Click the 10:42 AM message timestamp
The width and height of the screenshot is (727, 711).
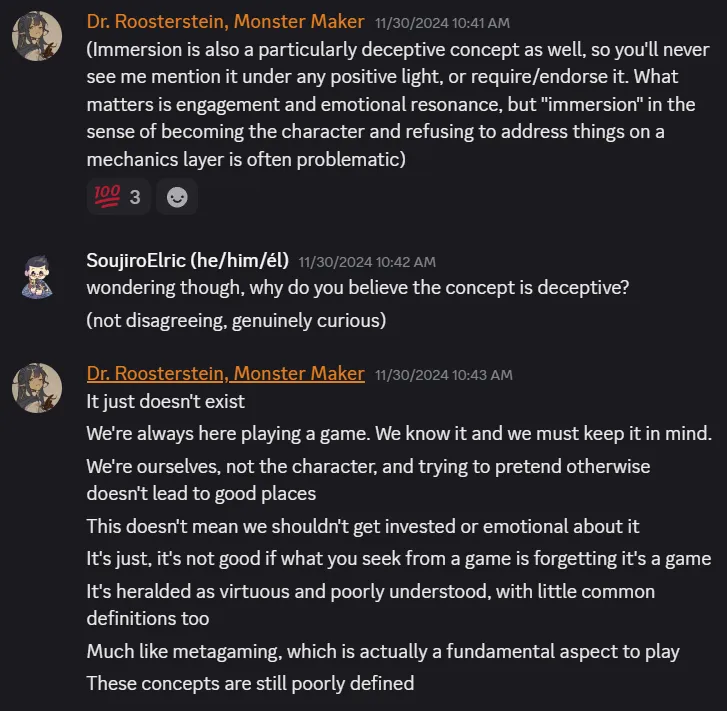pos(367,262)
